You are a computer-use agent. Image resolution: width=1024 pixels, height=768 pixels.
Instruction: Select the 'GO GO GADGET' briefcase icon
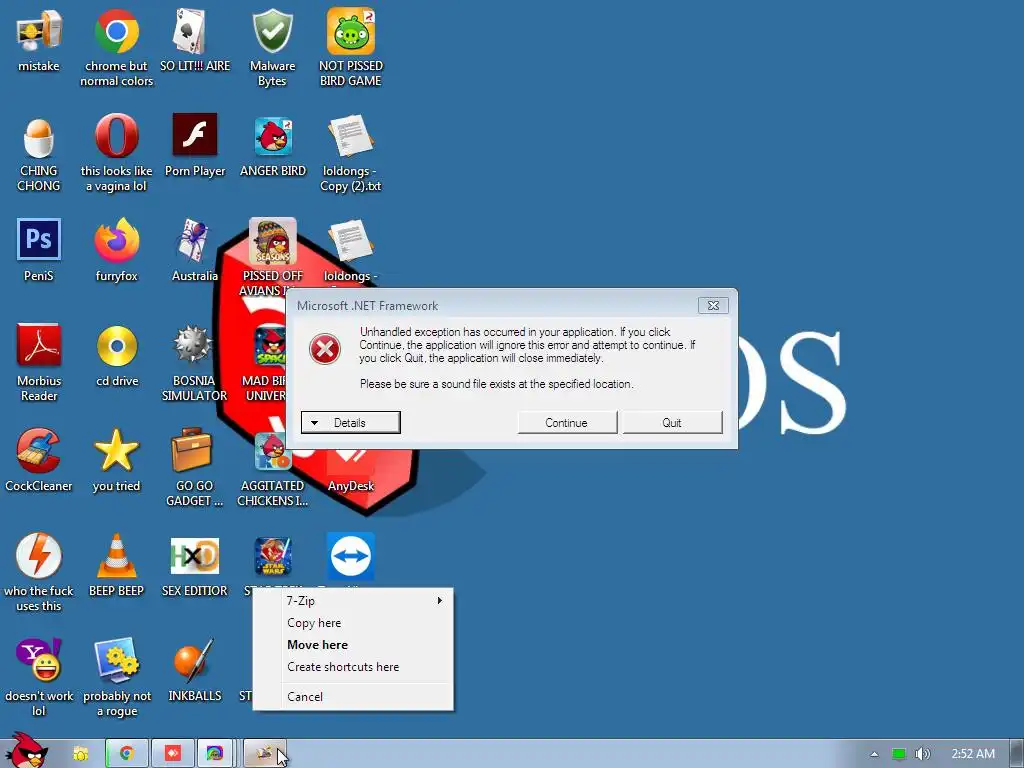tap(192, 450)
